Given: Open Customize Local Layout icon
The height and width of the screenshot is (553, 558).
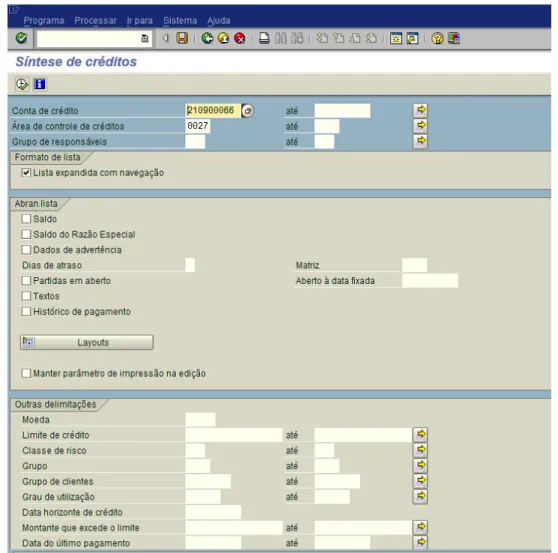Looking at the screenshot, I should [454, 38].
